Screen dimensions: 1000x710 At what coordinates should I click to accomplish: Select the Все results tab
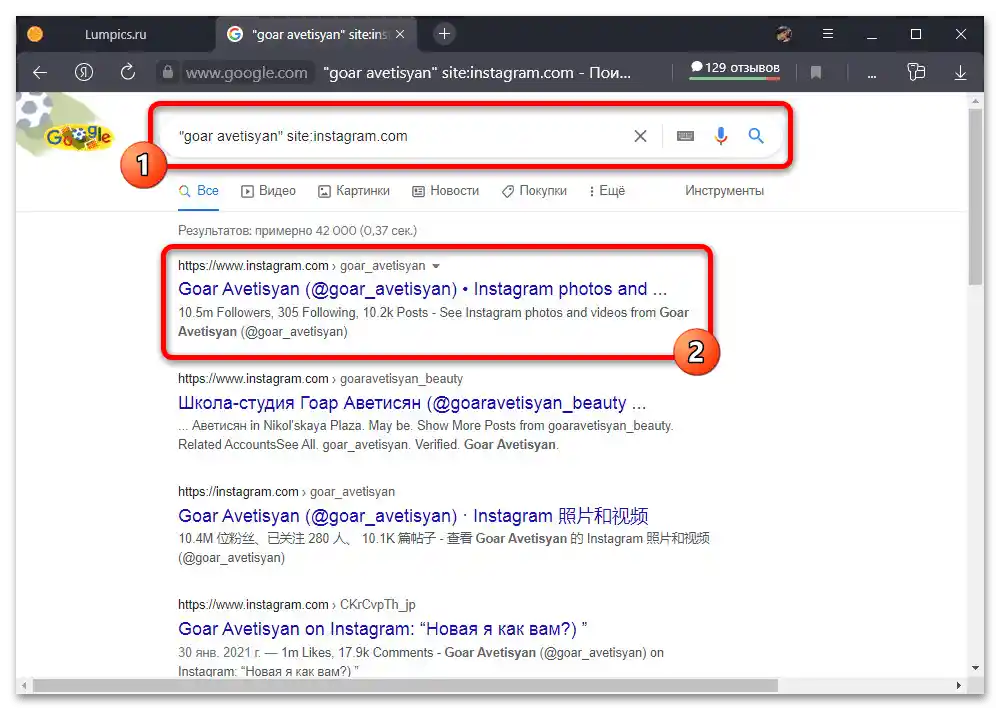tap(200, 191)
